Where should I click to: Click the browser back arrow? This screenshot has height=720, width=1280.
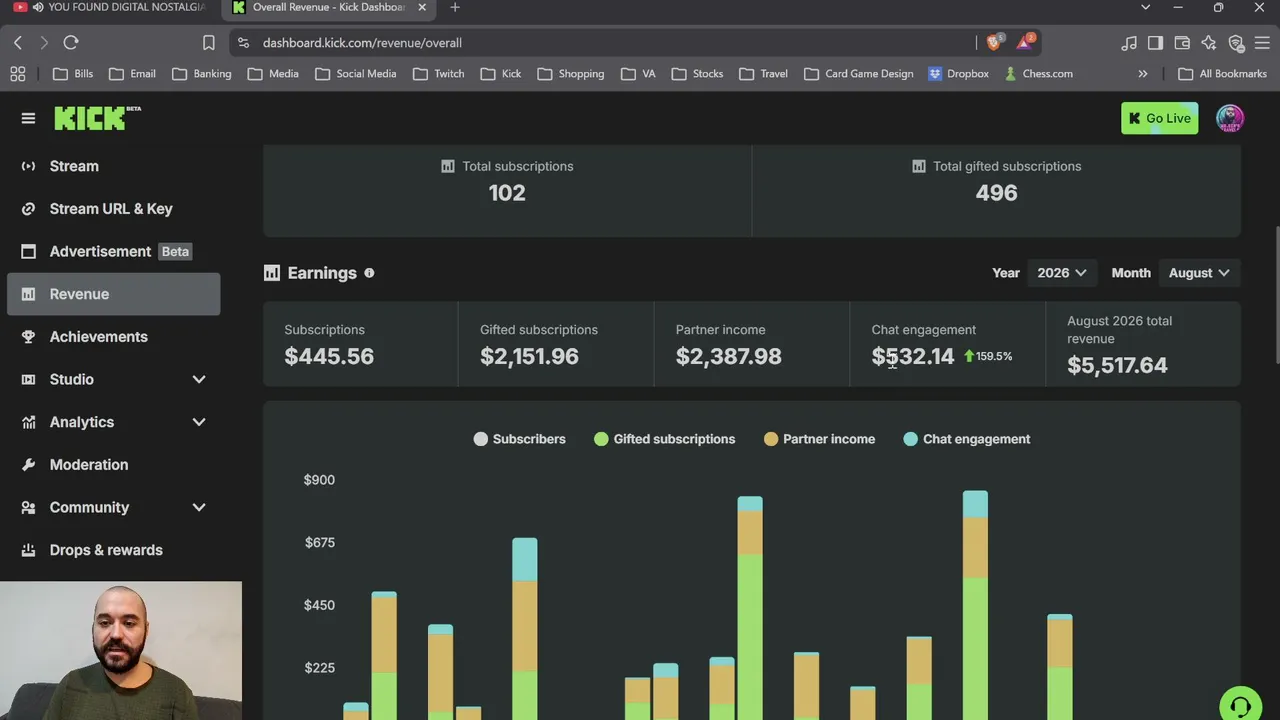pos(18,43)
